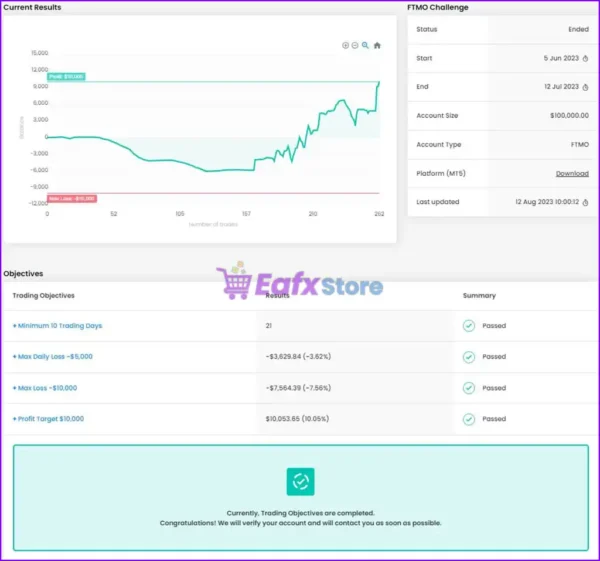Click Passed checkmark for Max Loss row
600x561 pixels.
[469, 388]
